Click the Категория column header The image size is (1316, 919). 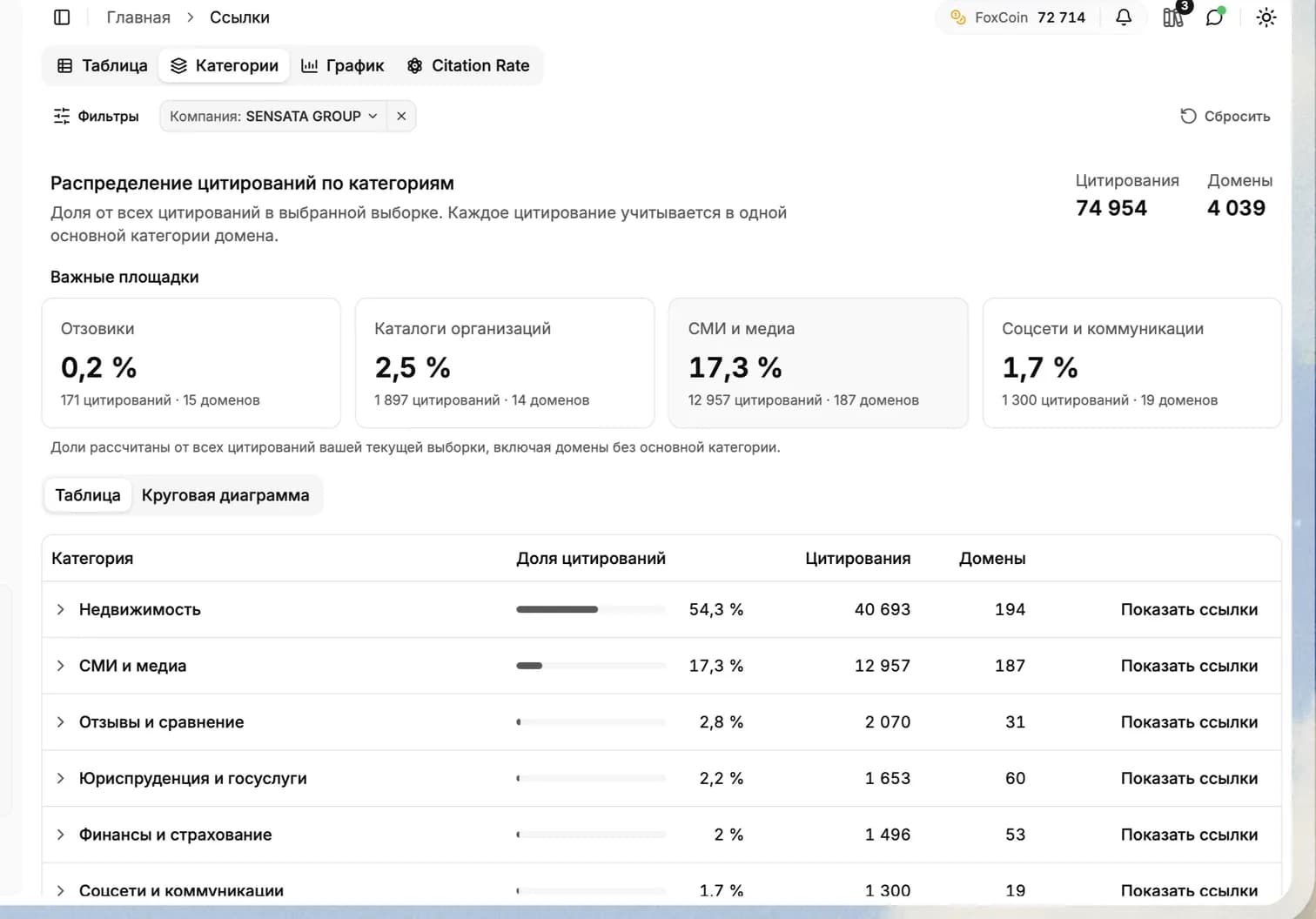(92, 559)
